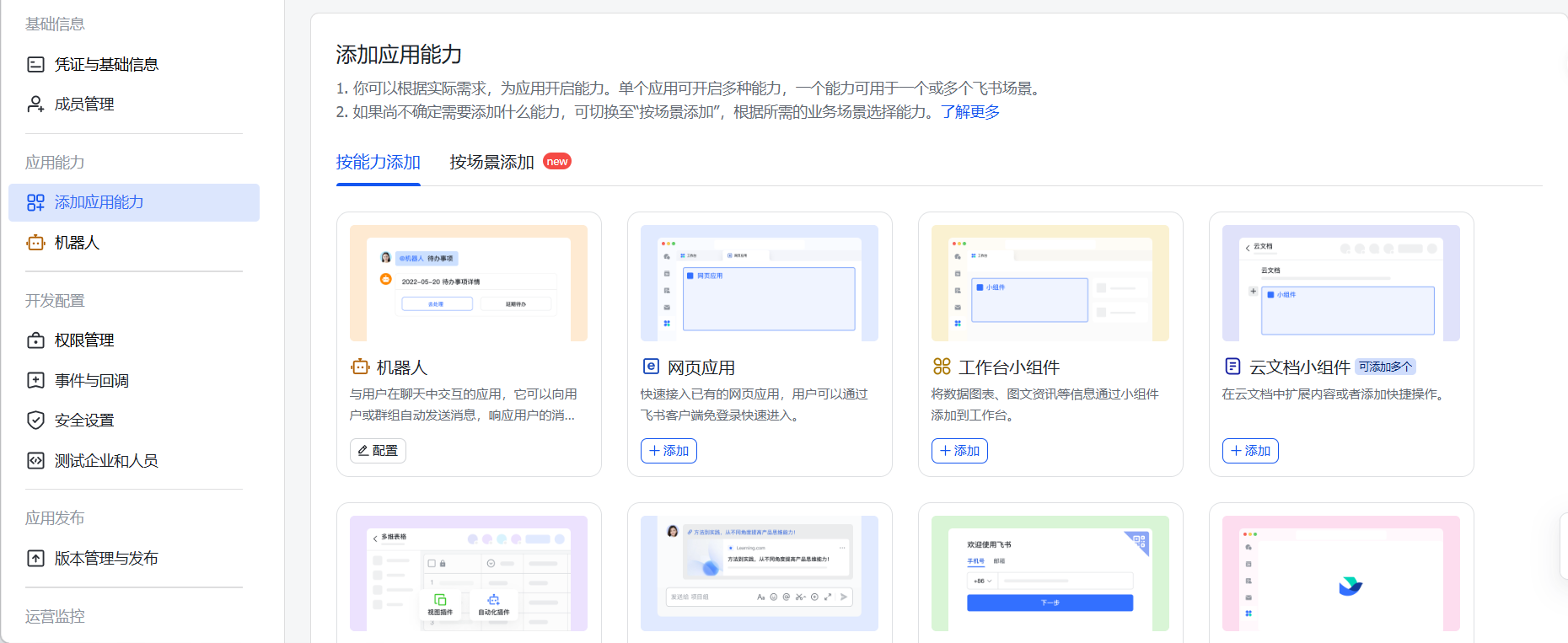Click the 多维表格 preview thumbnail
The image size is (1568, 643).
pyautogui.click(x=469, y=573)
